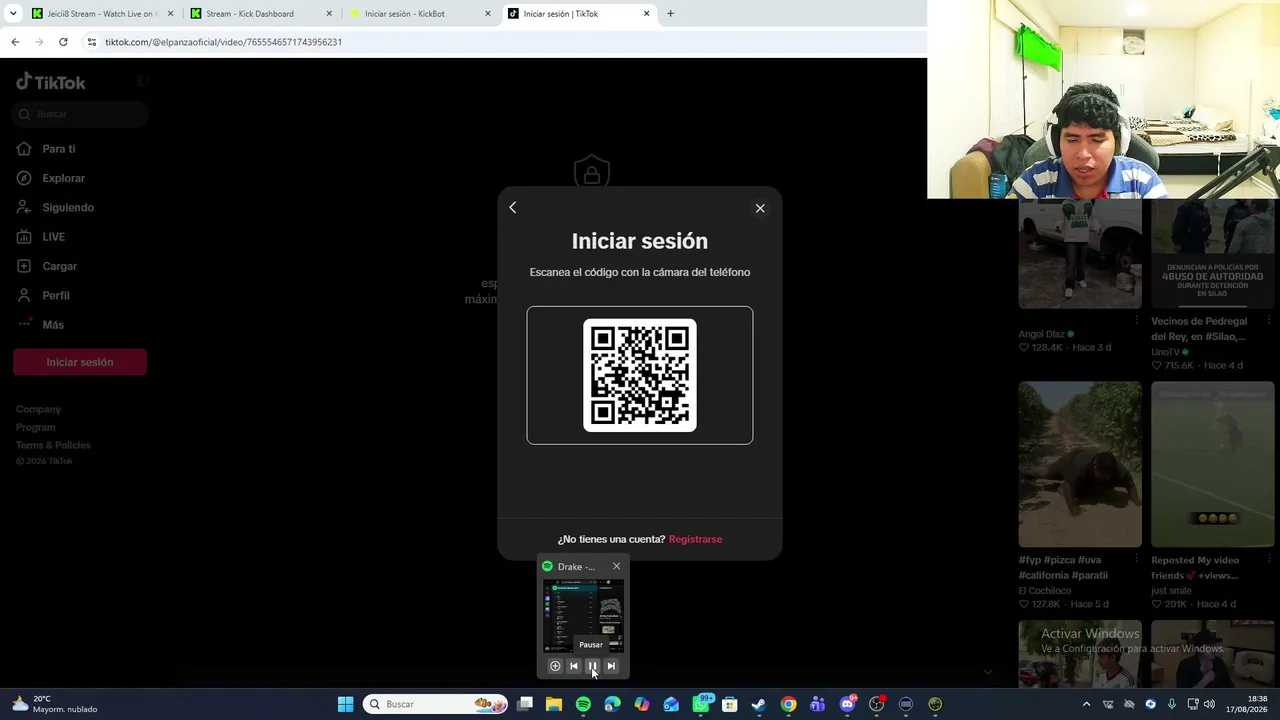Open the Company footer link
Image resolution: width=1280 pixels, height=720 pixels.
pos(38,409)
